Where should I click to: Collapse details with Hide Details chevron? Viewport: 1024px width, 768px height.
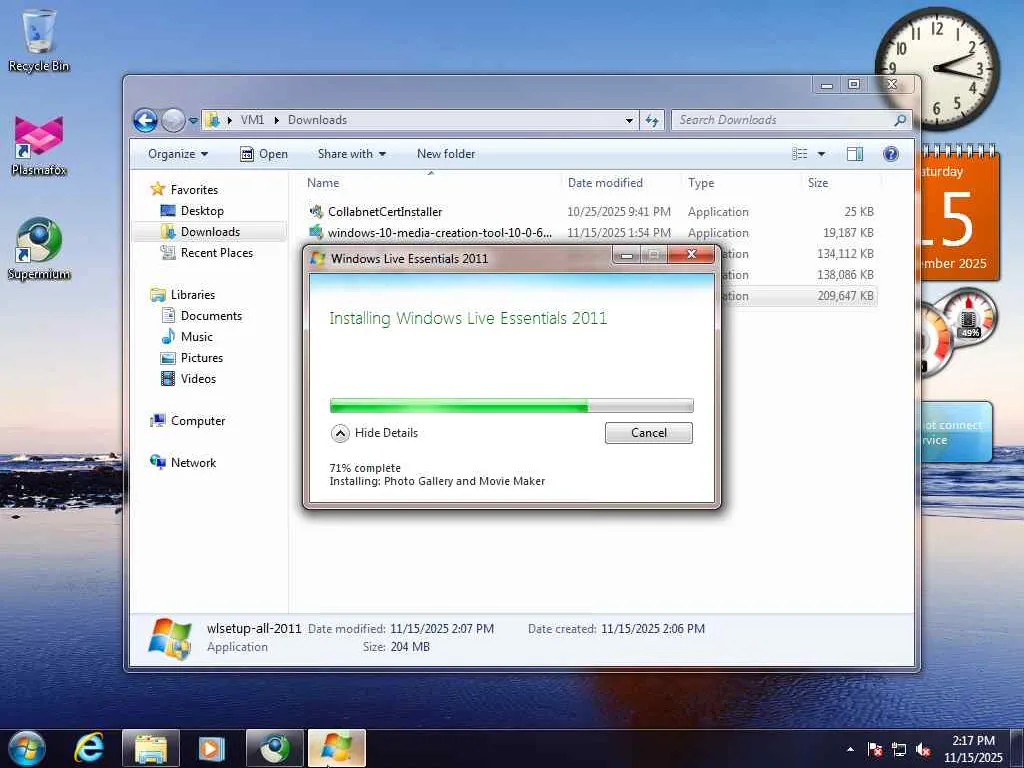point(340,433)
